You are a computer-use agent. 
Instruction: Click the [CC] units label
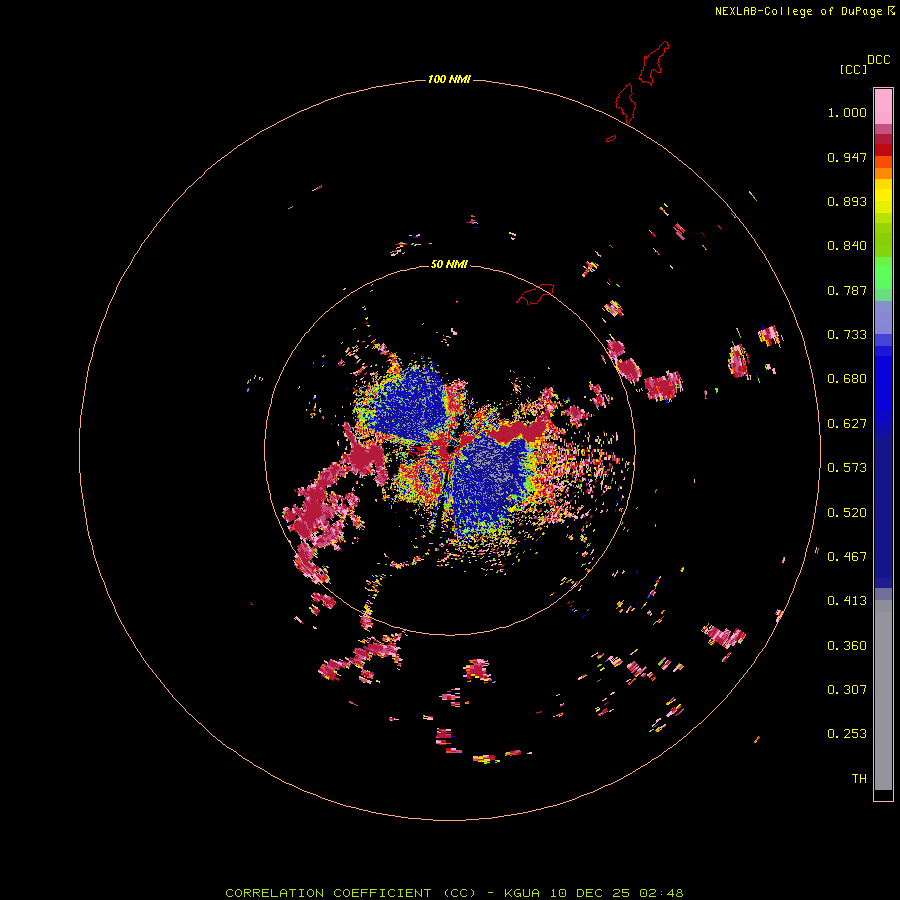pos(853,69)
